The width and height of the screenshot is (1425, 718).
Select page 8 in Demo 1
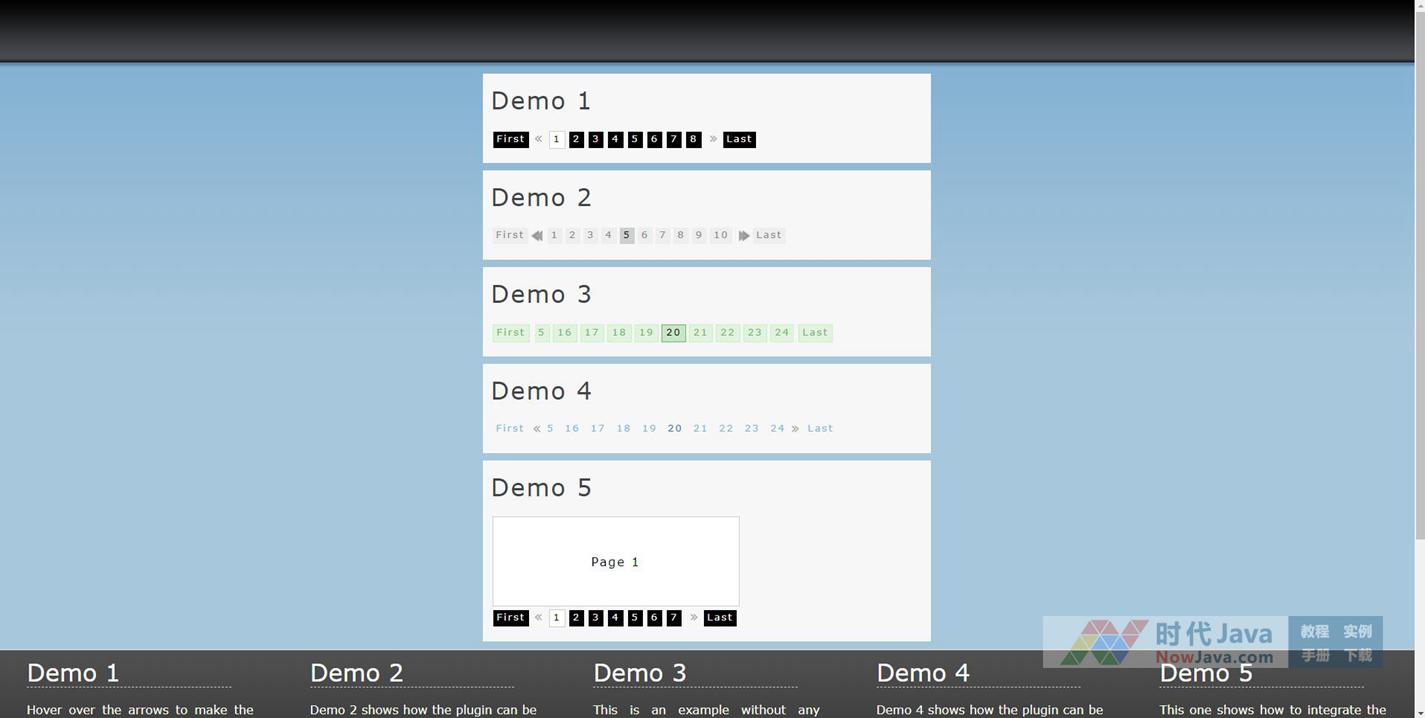tap(693, 139)
